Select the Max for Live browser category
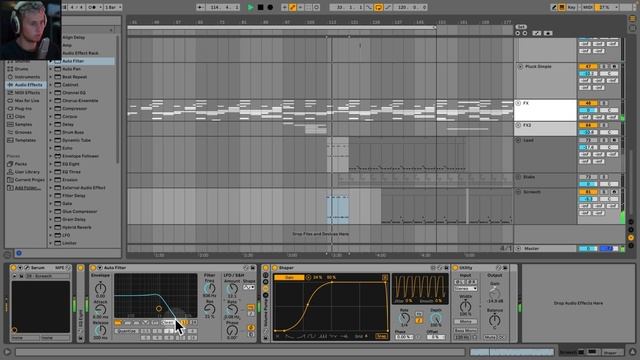 tap(27, 100)
